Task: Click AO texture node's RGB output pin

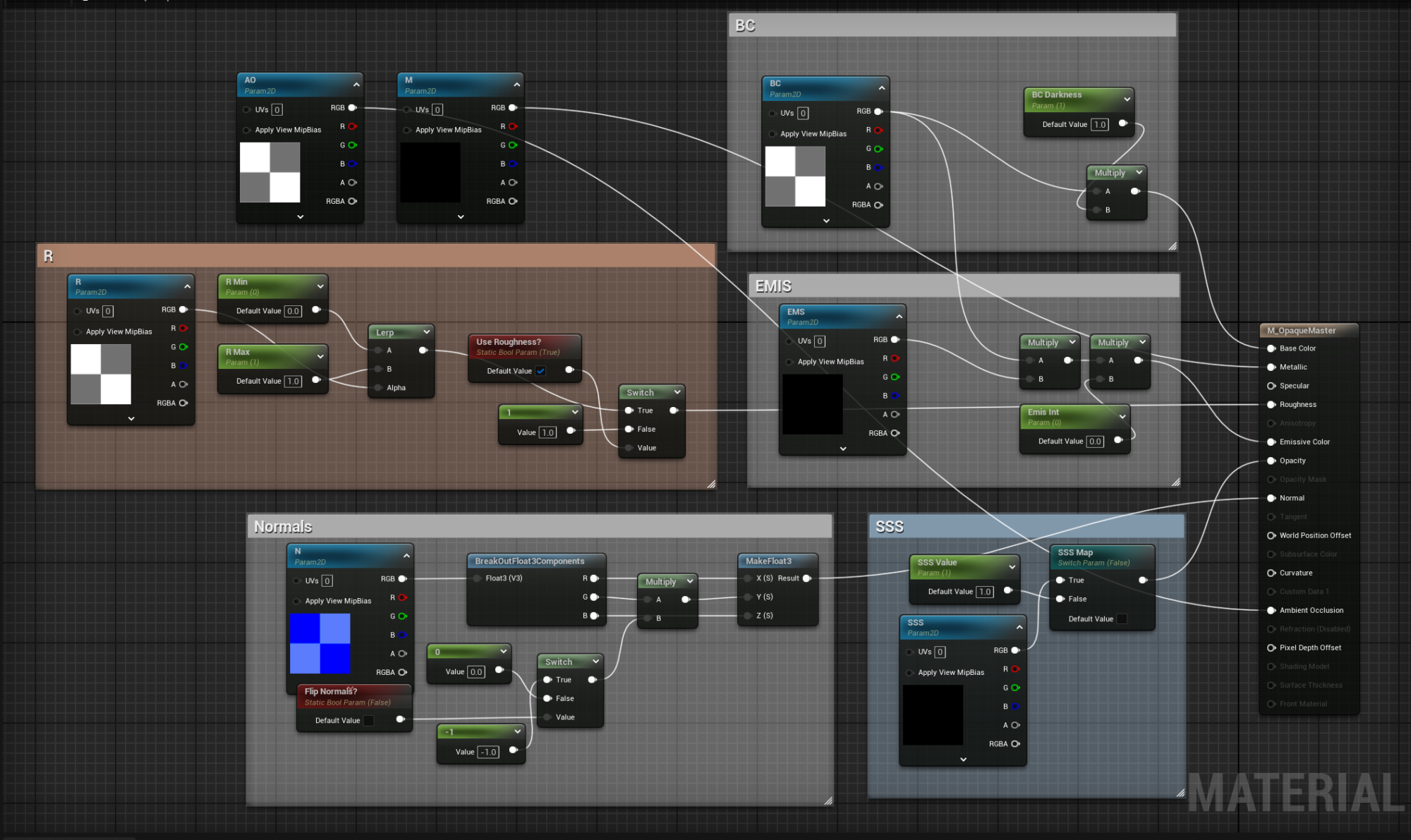Action: pos(352,108)
